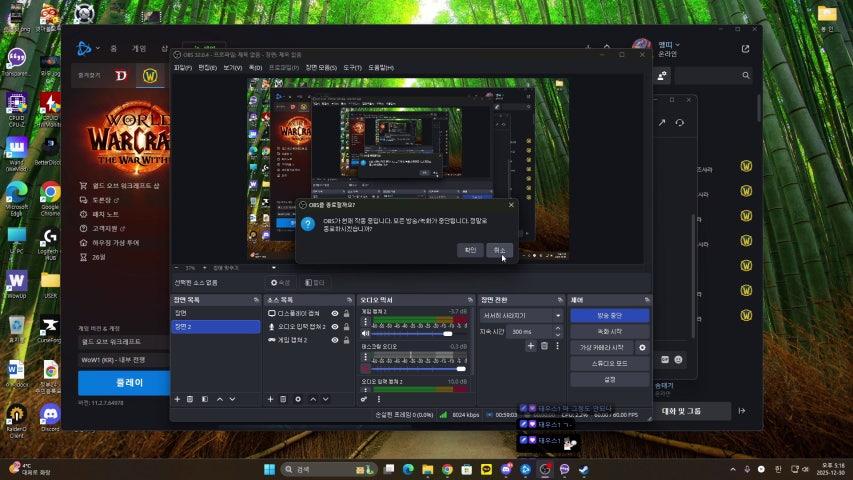
Task: Open advanced audio properties in mixer
Action: pyautogui.click(x=365, y=399)
